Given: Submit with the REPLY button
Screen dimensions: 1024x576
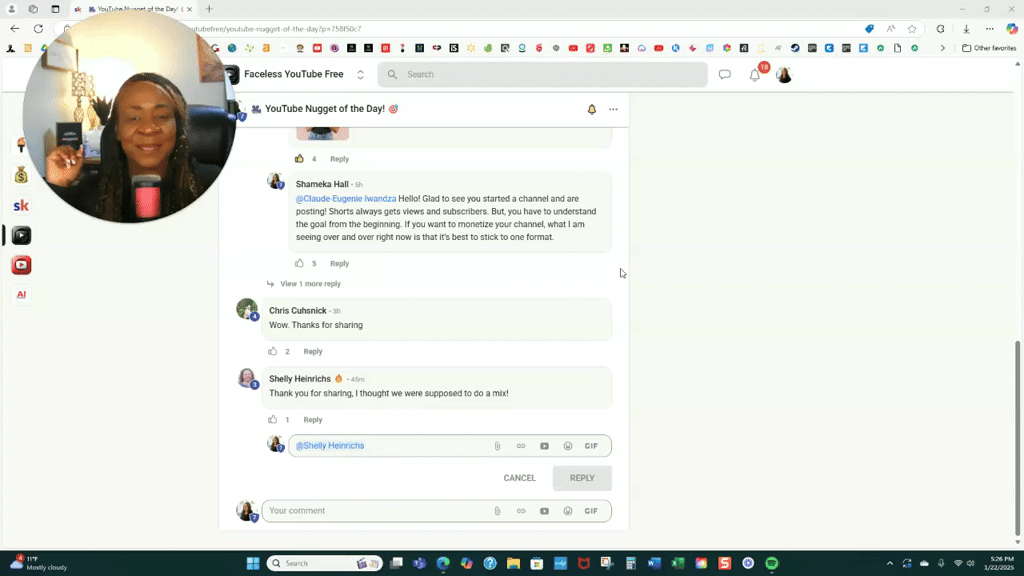Looking at the screenshot, I should (582, 478).
